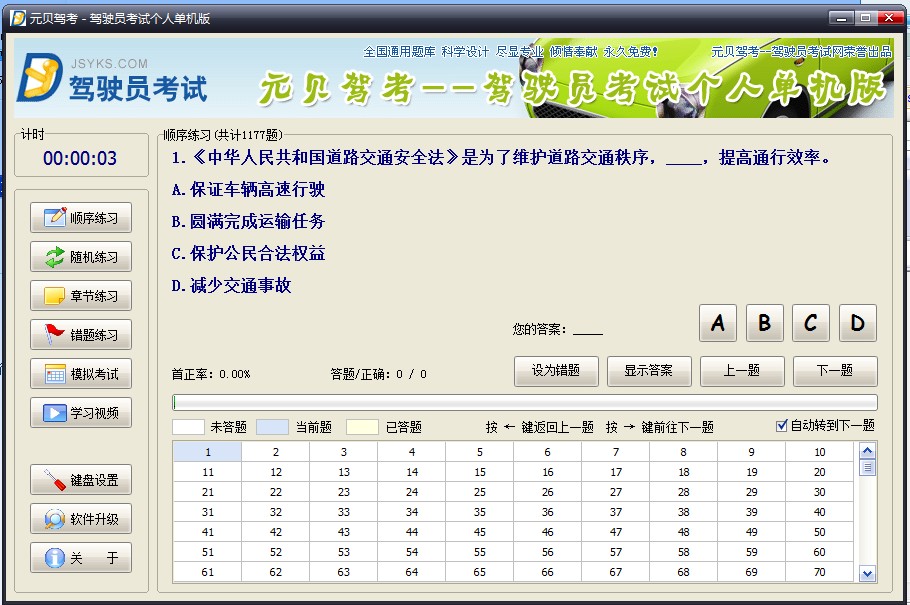Go to next question with 下一题
This screenshot has height=605, width=910.
click(x=835, y=371)
